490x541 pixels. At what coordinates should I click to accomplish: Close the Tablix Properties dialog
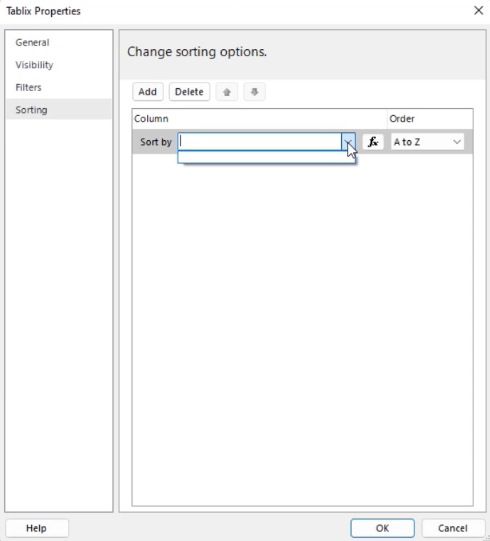pyautogui.click(x=478, y=10)
